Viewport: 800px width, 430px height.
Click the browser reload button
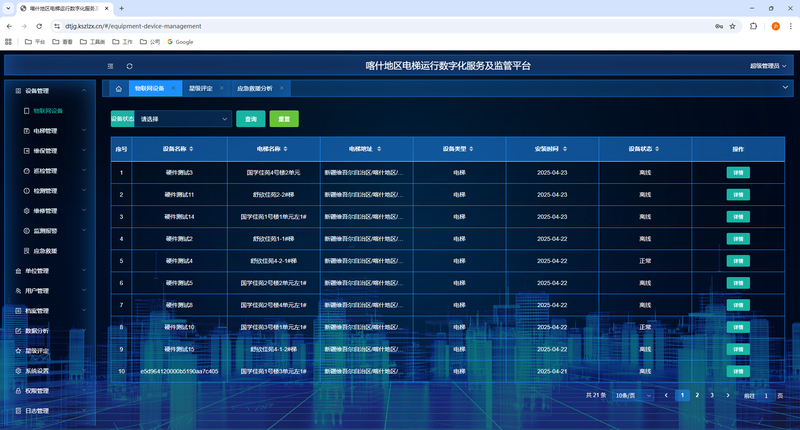coord(39,26)
